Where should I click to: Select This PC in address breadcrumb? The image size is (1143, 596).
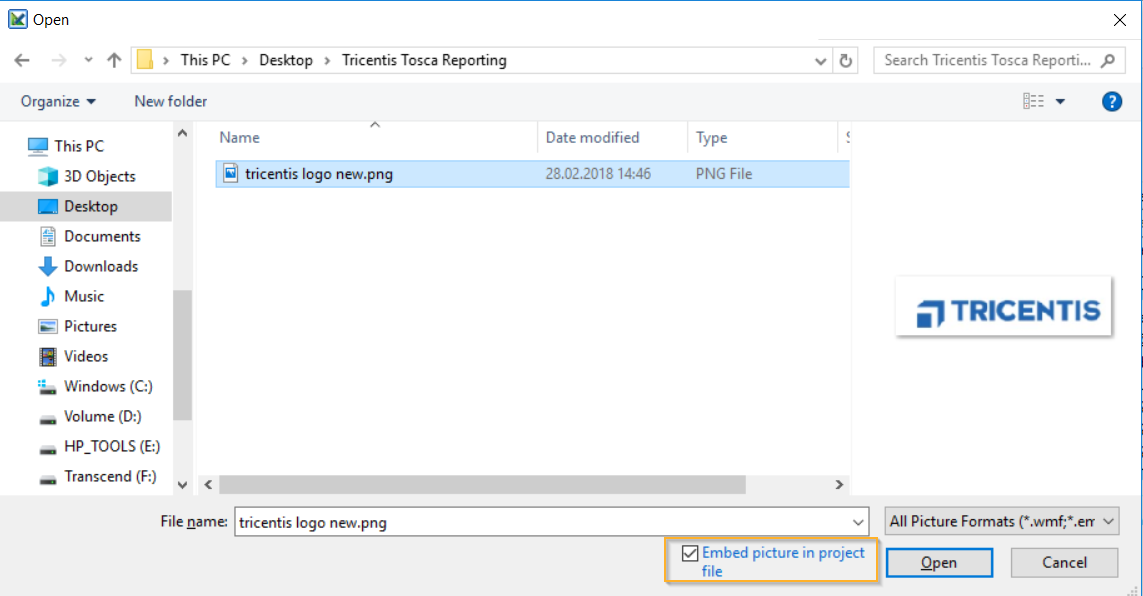(206, 60)
